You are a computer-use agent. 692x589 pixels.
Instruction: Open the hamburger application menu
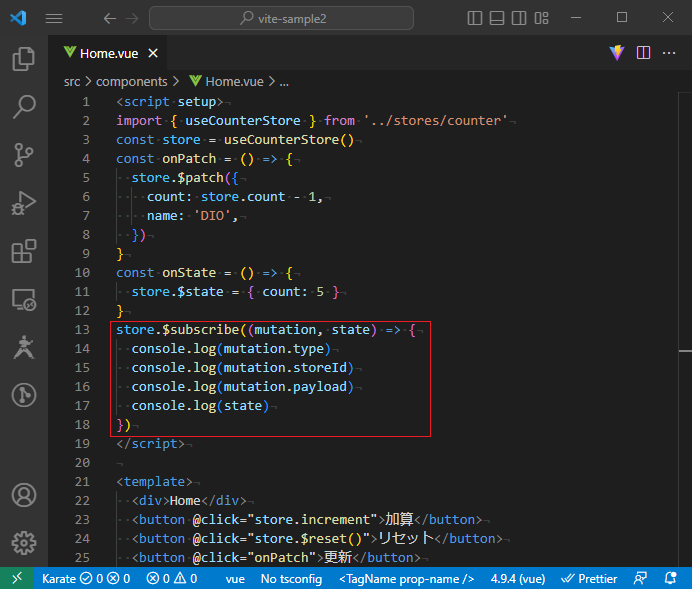pos(54,19)
